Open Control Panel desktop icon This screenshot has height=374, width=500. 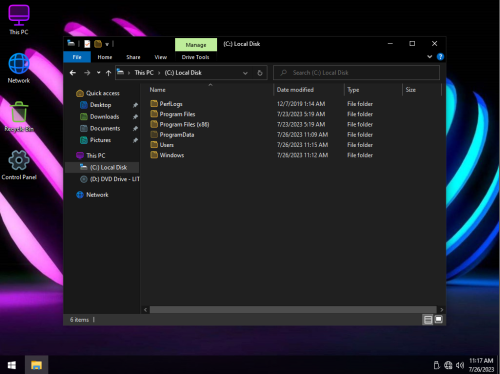coord(19,165)
